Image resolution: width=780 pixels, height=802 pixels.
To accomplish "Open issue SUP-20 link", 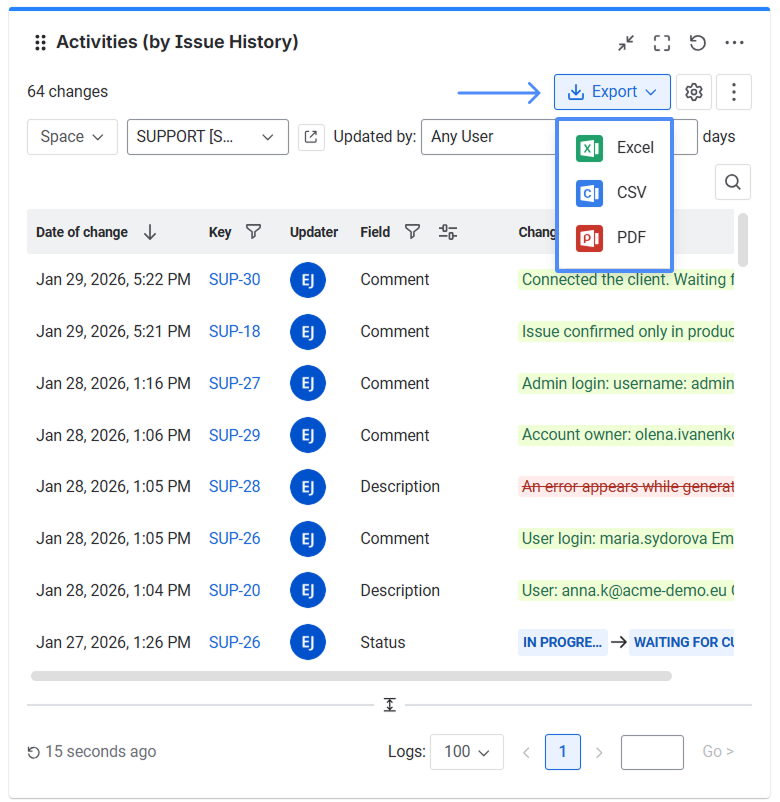I will (235, 591).
